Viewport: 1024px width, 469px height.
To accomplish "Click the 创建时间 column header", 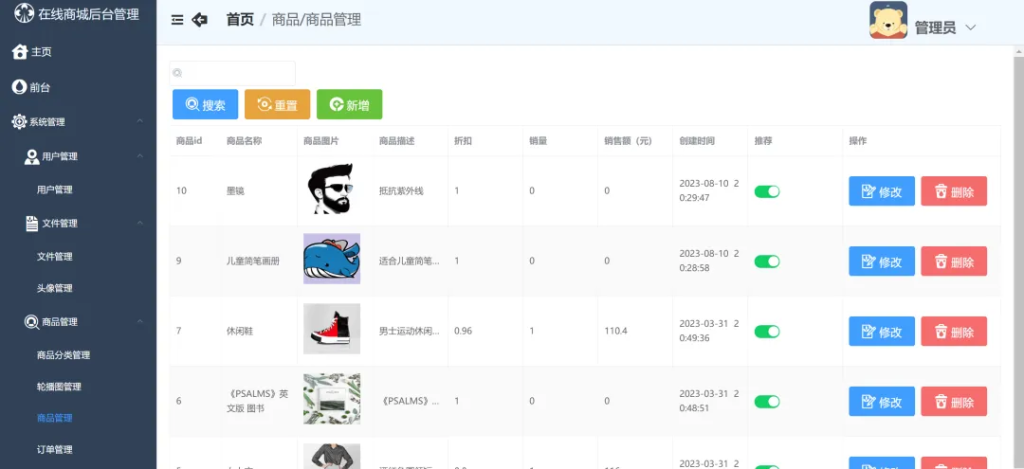I will pyautogui.click(x=697, y=141).
